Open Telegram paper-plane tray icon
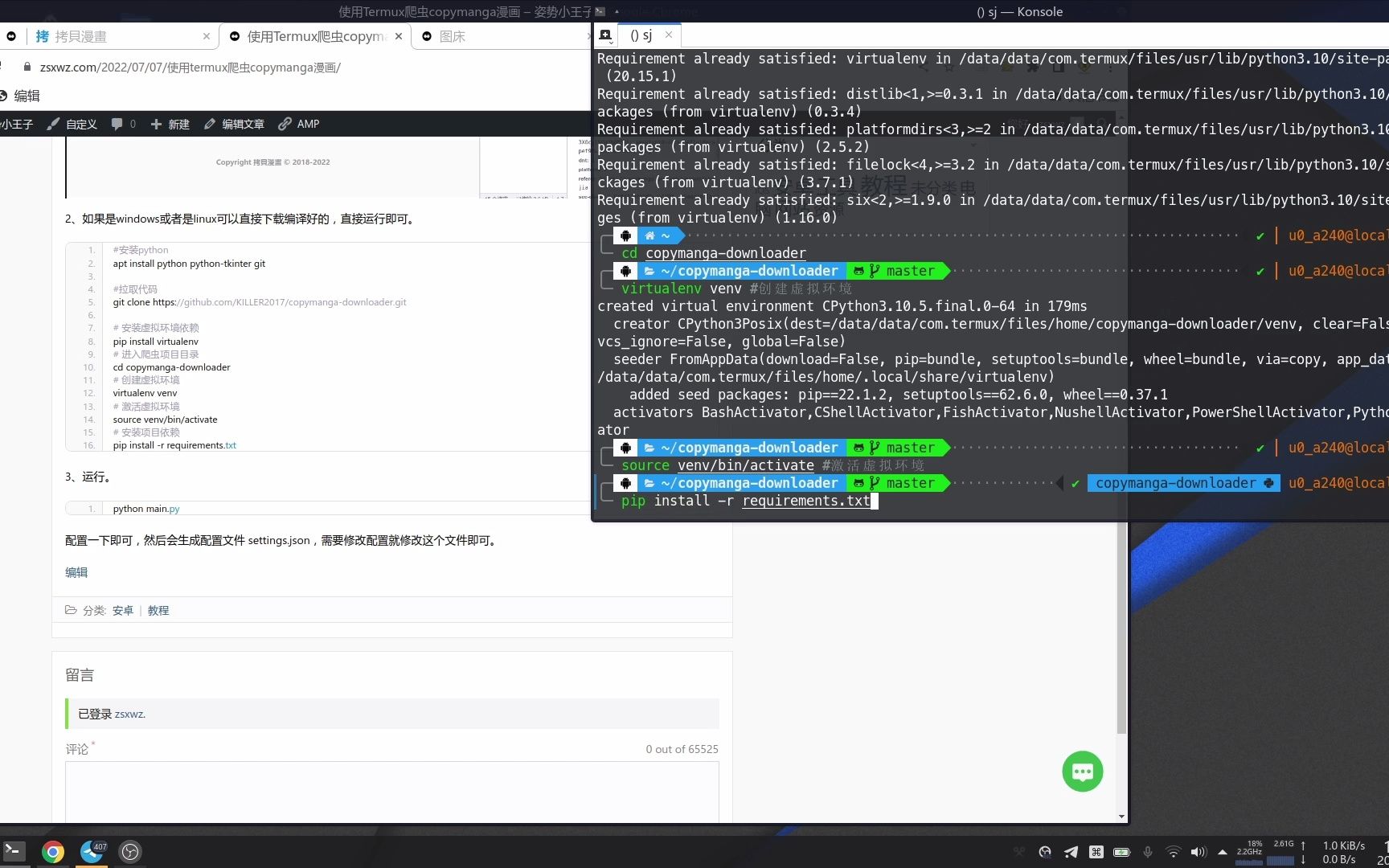 click(1071, 852)
